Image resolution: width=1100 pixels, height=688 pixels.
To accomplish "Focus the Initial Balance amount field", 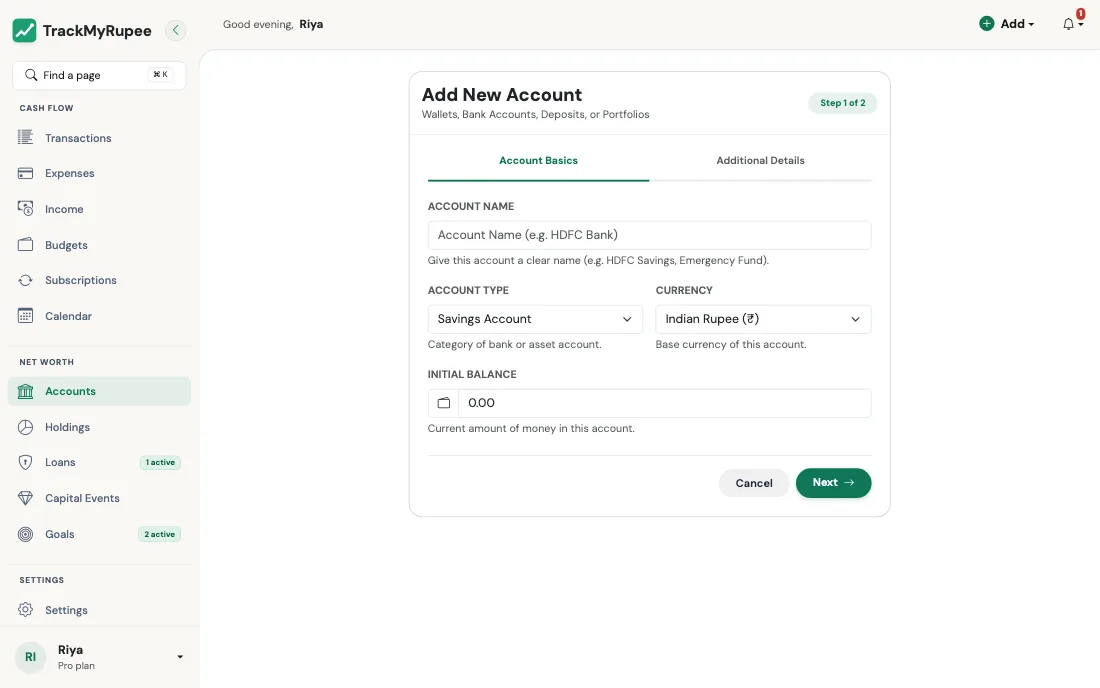I will point(664,403).
